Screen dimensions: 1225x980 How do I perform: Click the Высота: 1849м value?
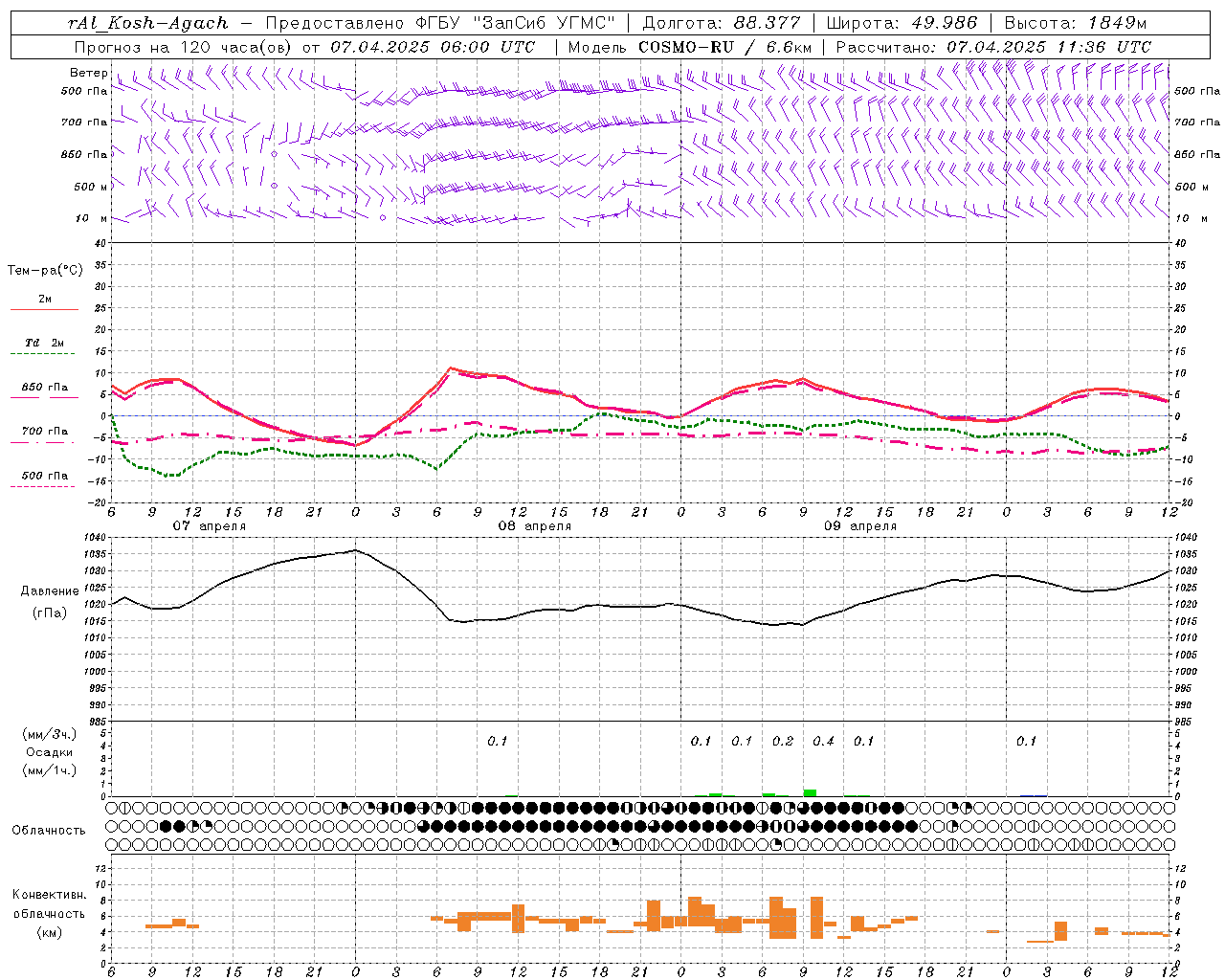(1075, 23)
